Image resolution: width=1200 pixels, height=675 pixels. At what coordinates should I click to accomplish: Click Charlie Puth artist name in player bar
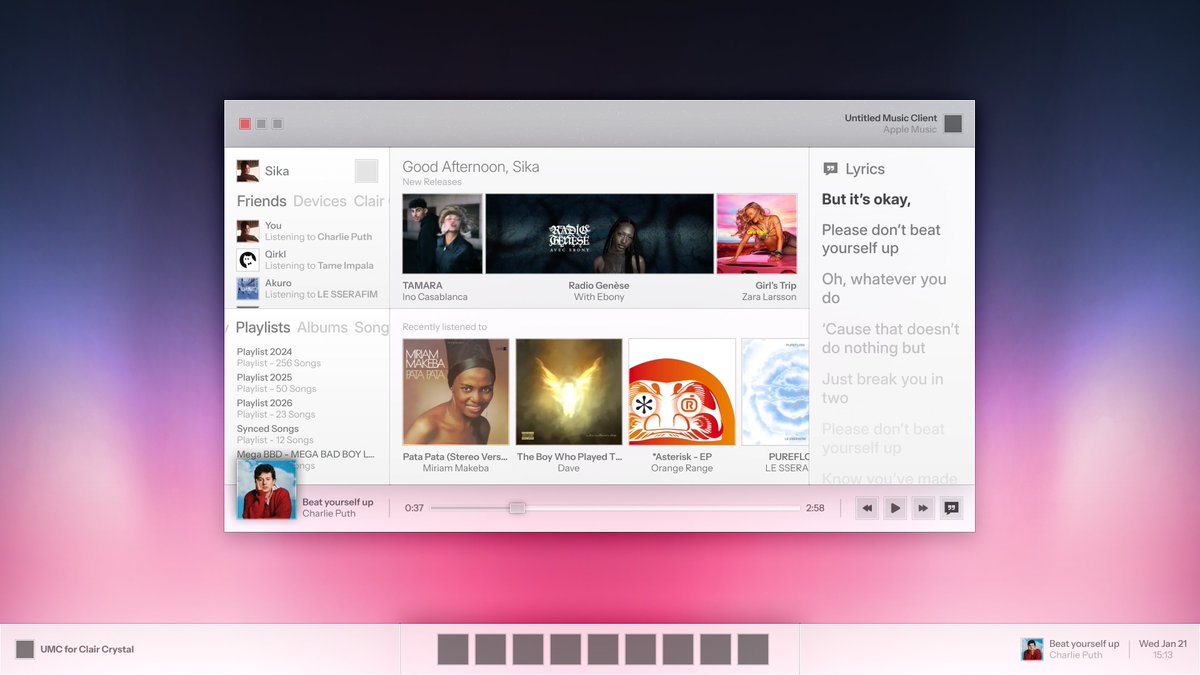[x=329, y=514]
